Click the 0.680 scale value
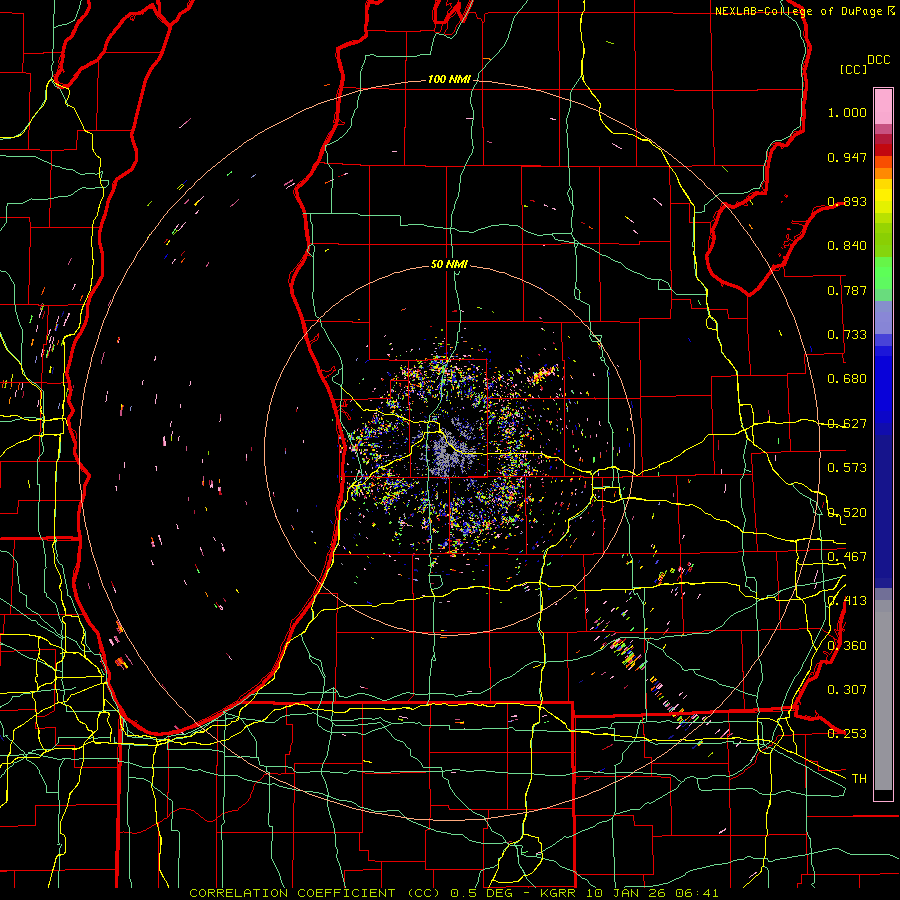Image resolution: width=900 pixels, height=900 pixels. pos(847,379)
